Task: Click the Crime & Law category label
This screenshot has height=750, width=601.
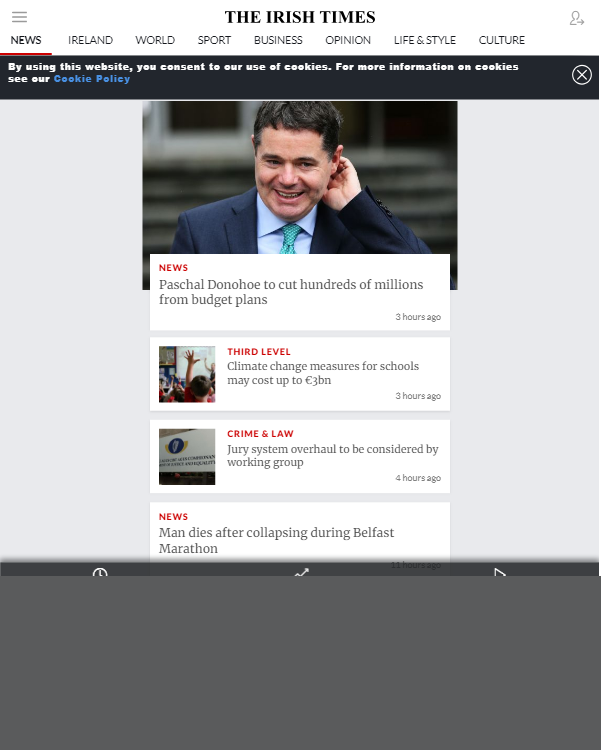Action: click(260, 434)
